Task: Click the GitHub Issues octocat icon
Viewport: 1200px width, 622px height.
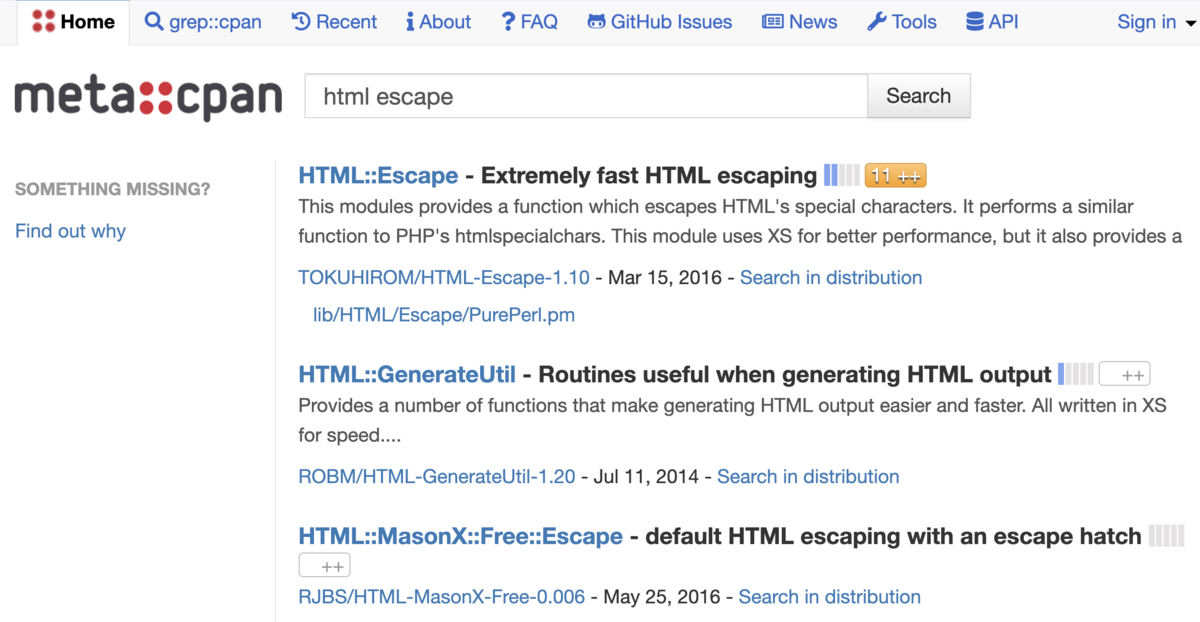Action: [x=596, y=21]
